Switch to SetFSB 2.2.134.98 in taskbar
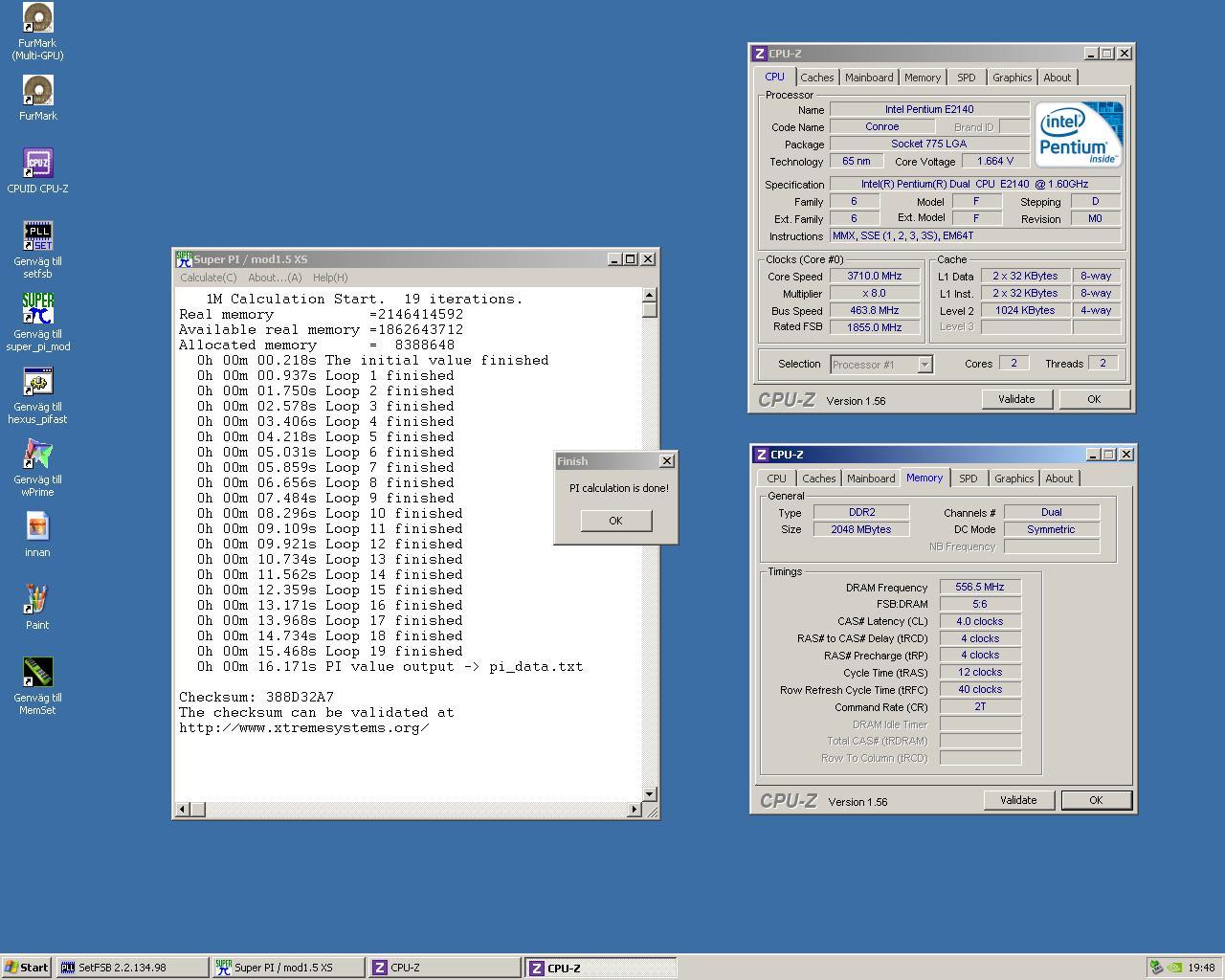1225x980 pixels. point(132,968)
